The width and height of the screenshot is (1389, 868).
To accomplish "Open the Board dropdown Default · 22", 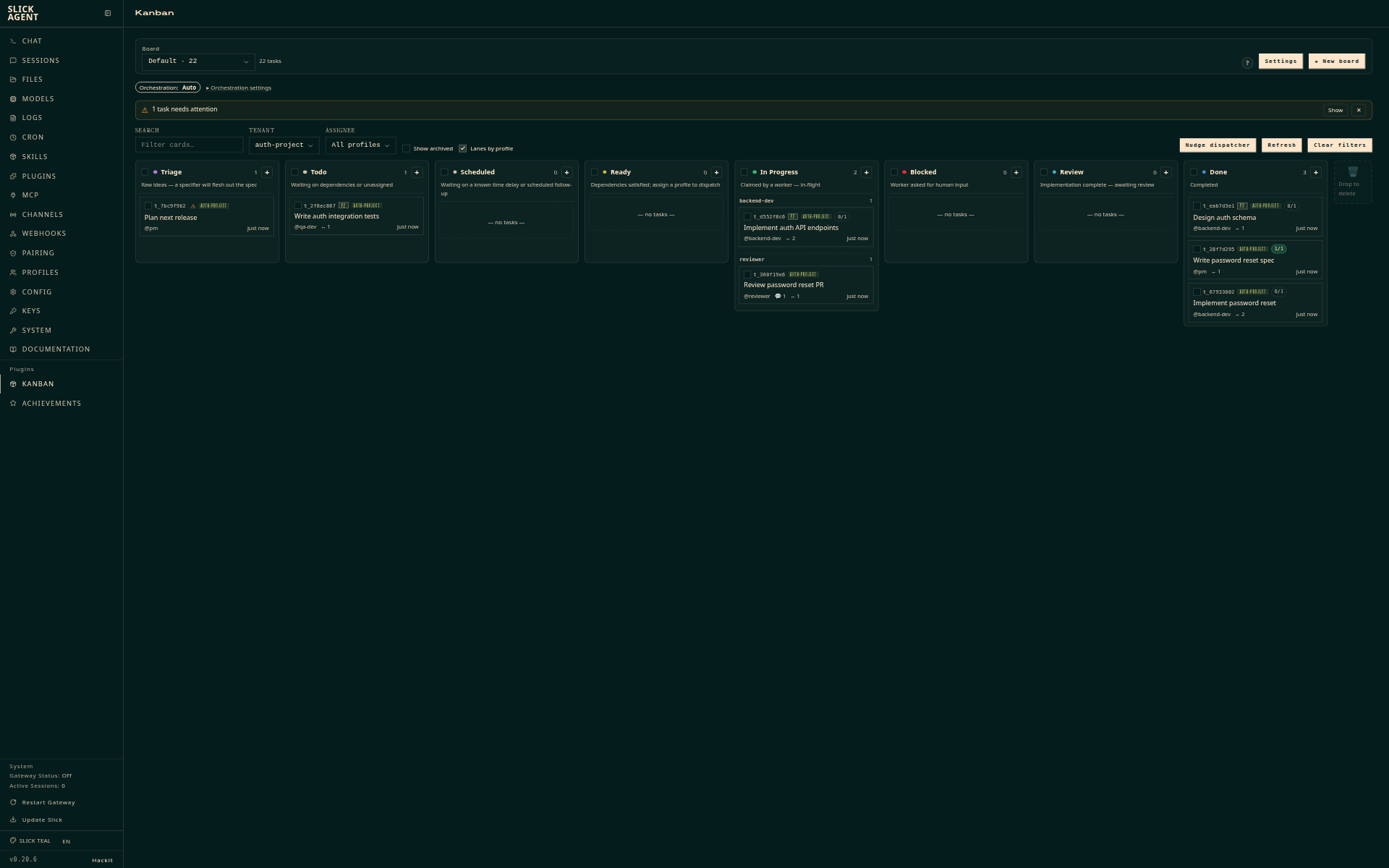I will (198, 61).
